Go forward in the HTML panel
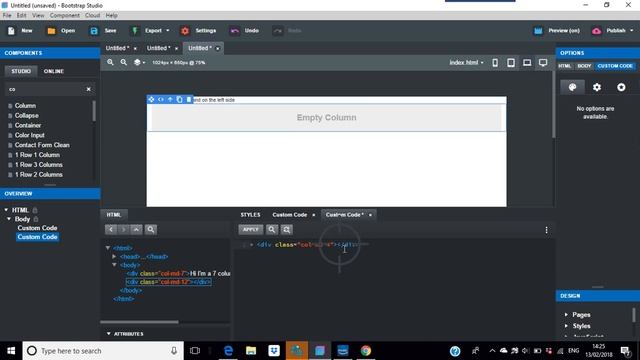Screen dimensions: 640x360 coord(123,229)
